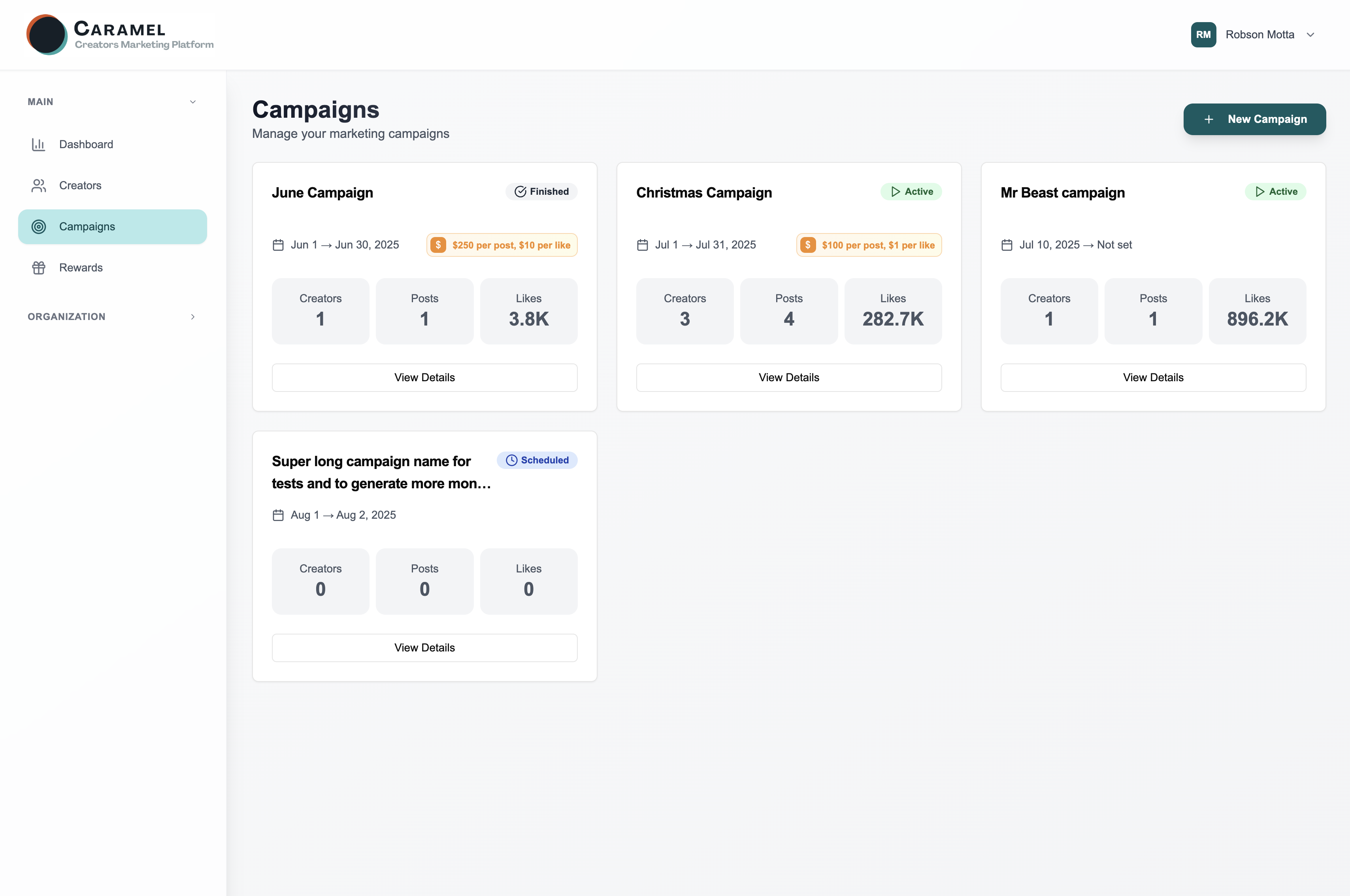Click the Creators people icon in sidebar
This screenshot has height=896, width=1350.
point(38,185)
